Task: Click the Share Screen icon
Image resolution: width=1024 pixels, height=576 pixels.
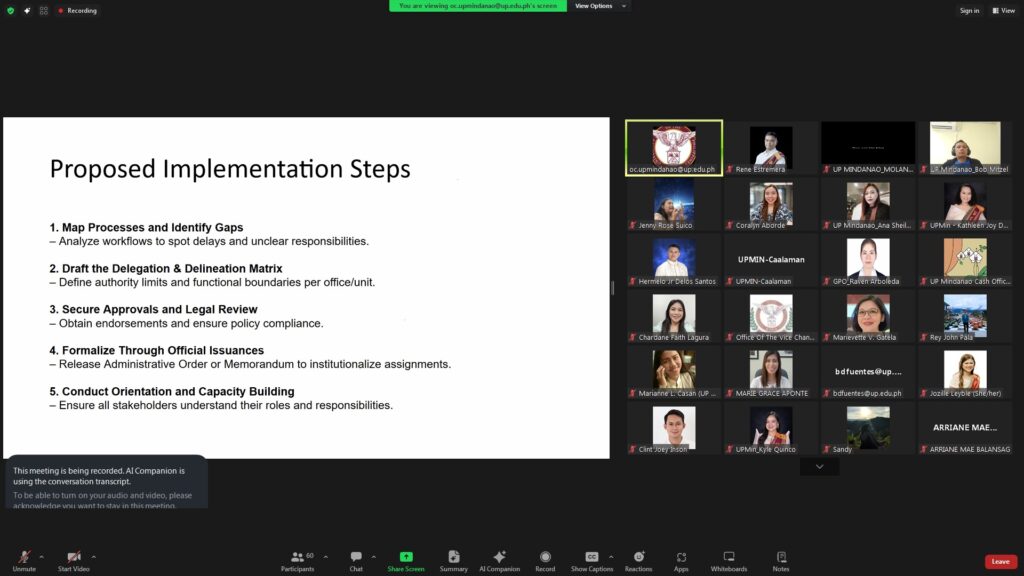Action: (x=406, y=559)
